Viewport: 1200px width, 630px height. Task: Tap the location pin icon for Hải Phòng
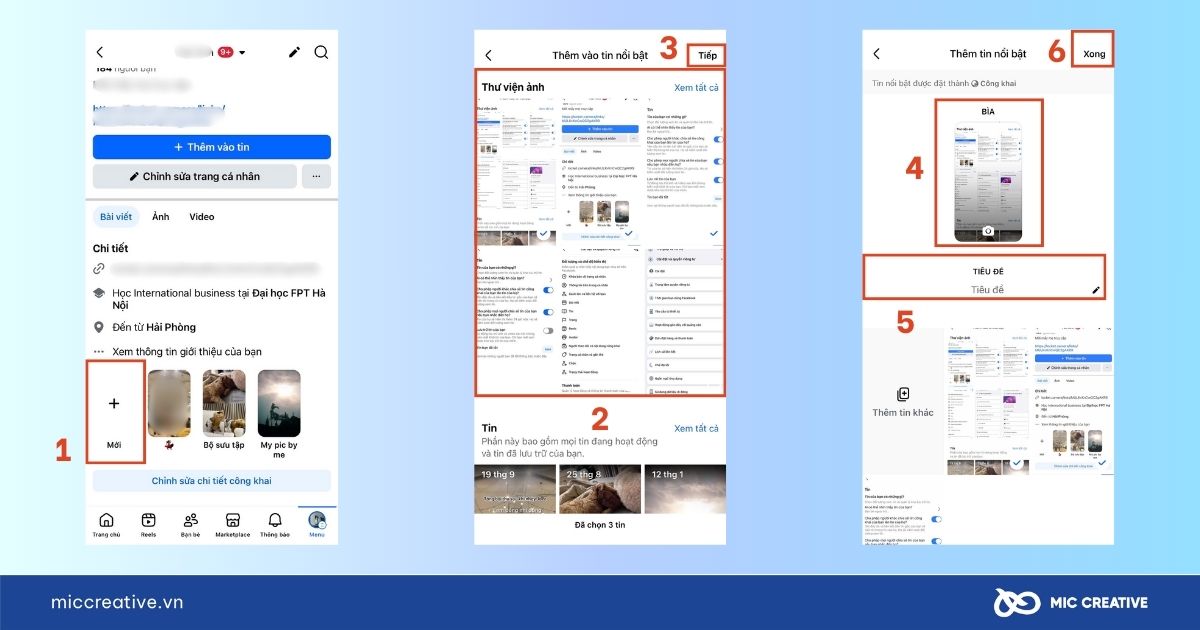(99, 327)
